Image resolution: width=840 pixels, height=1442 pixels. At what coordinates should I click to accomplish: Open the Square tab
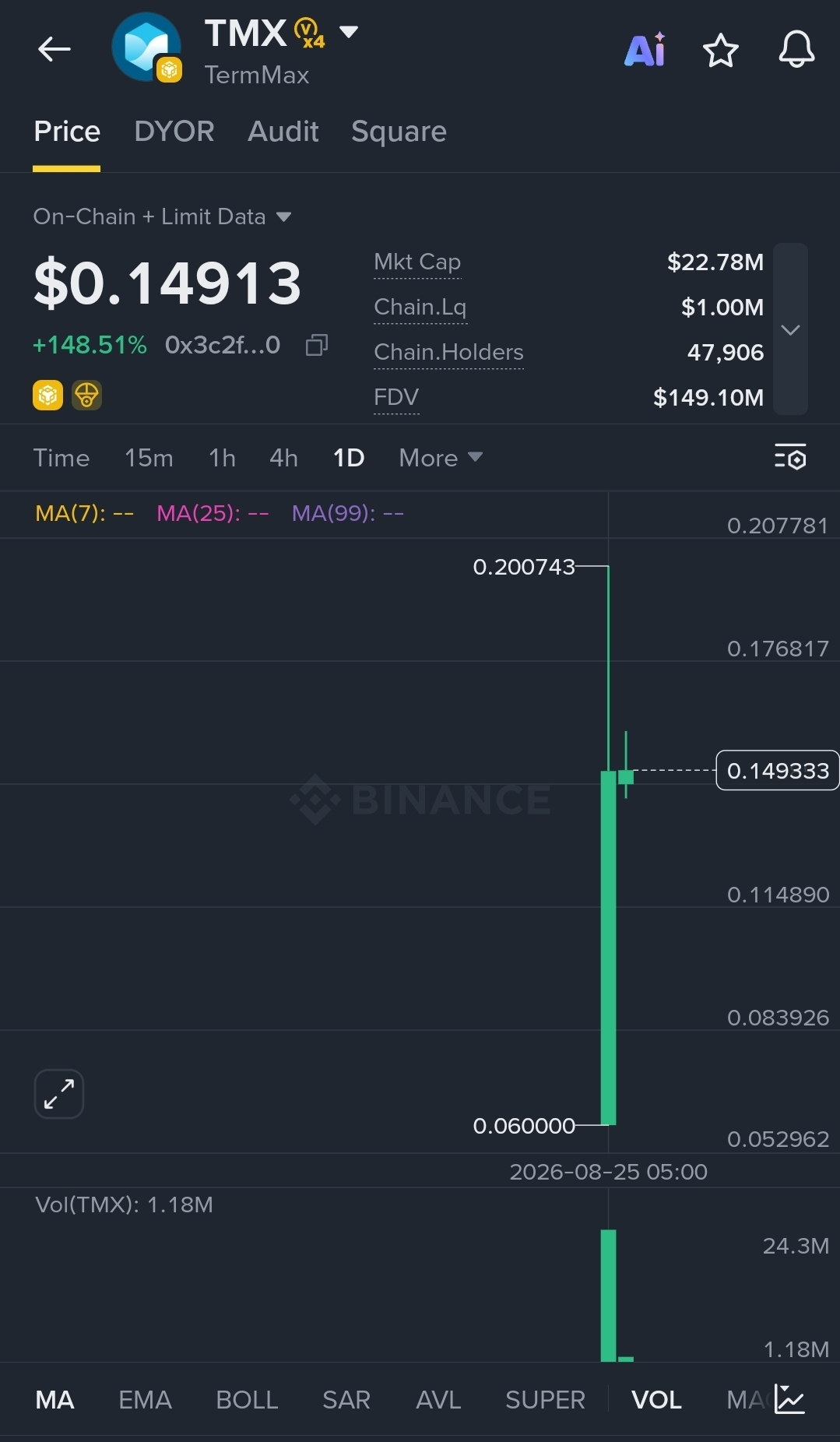(399, 132)
